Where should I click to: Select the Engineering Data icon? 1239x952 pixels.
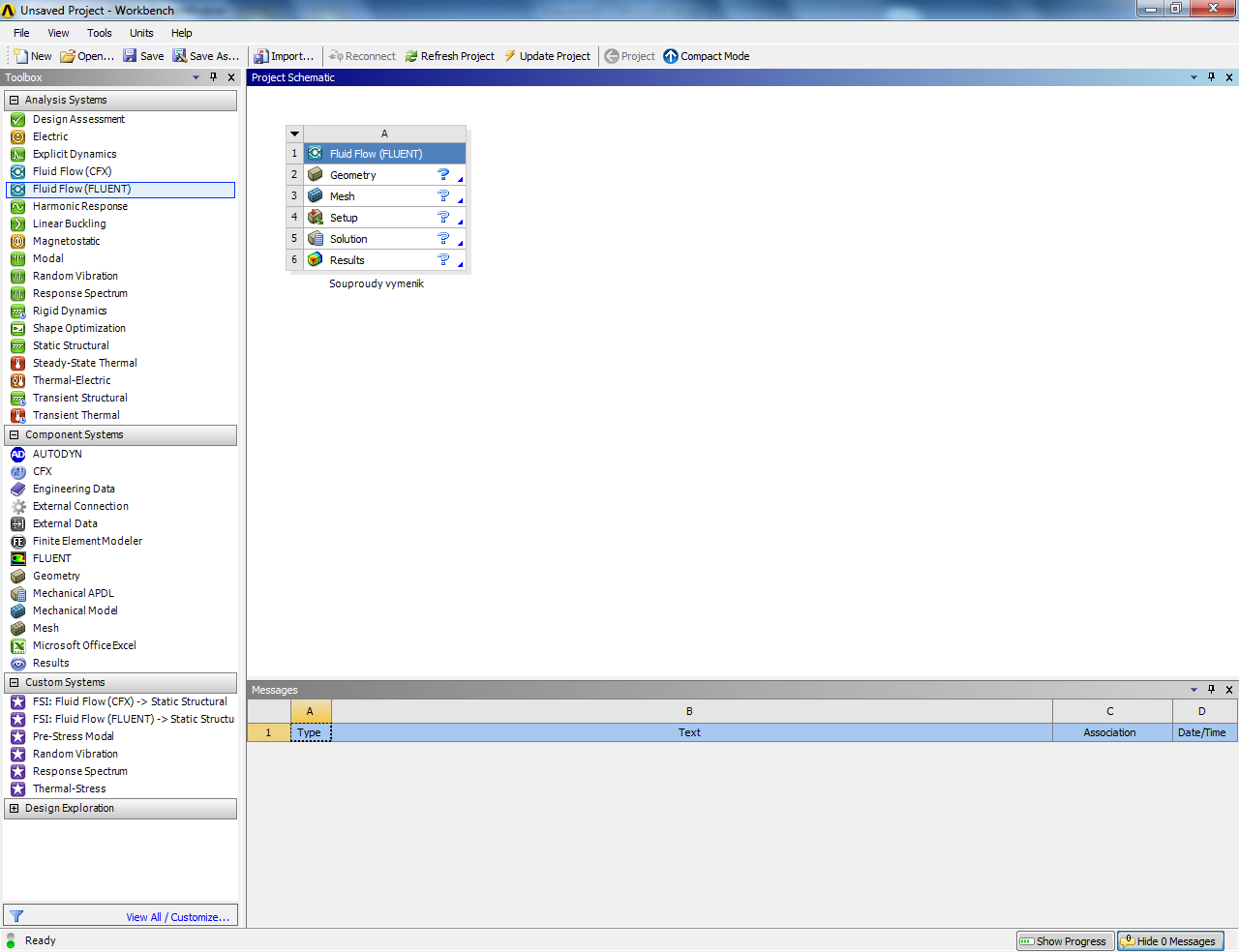17,489
